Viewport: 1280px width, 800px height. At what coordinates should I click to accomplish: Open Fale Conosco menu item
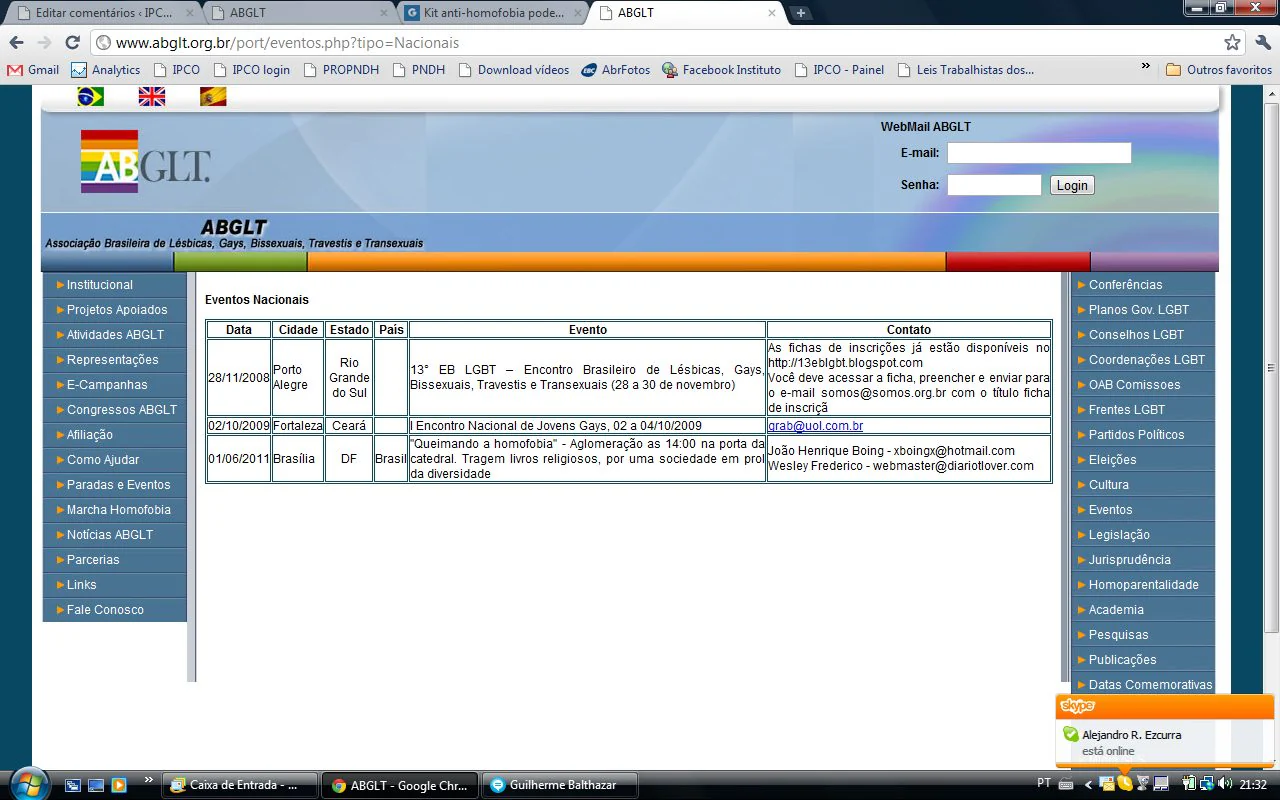click(x=114, y=610)
